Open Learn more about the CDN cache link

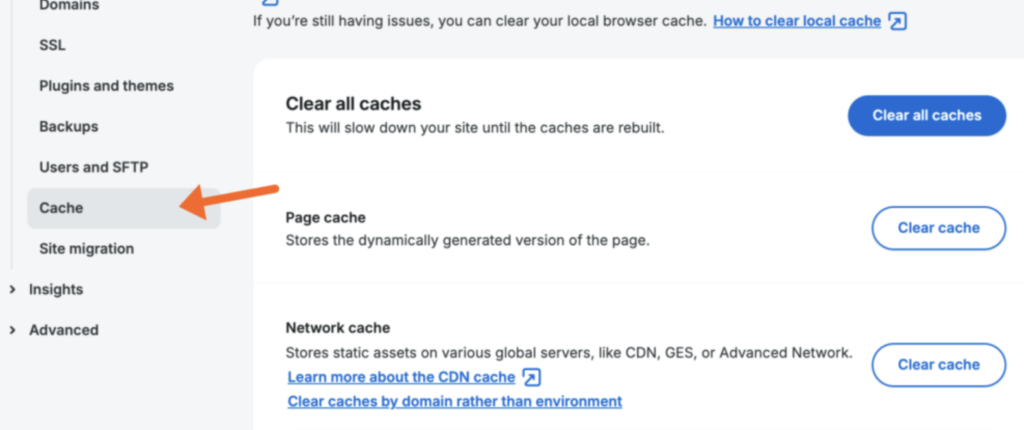[401, 378]
